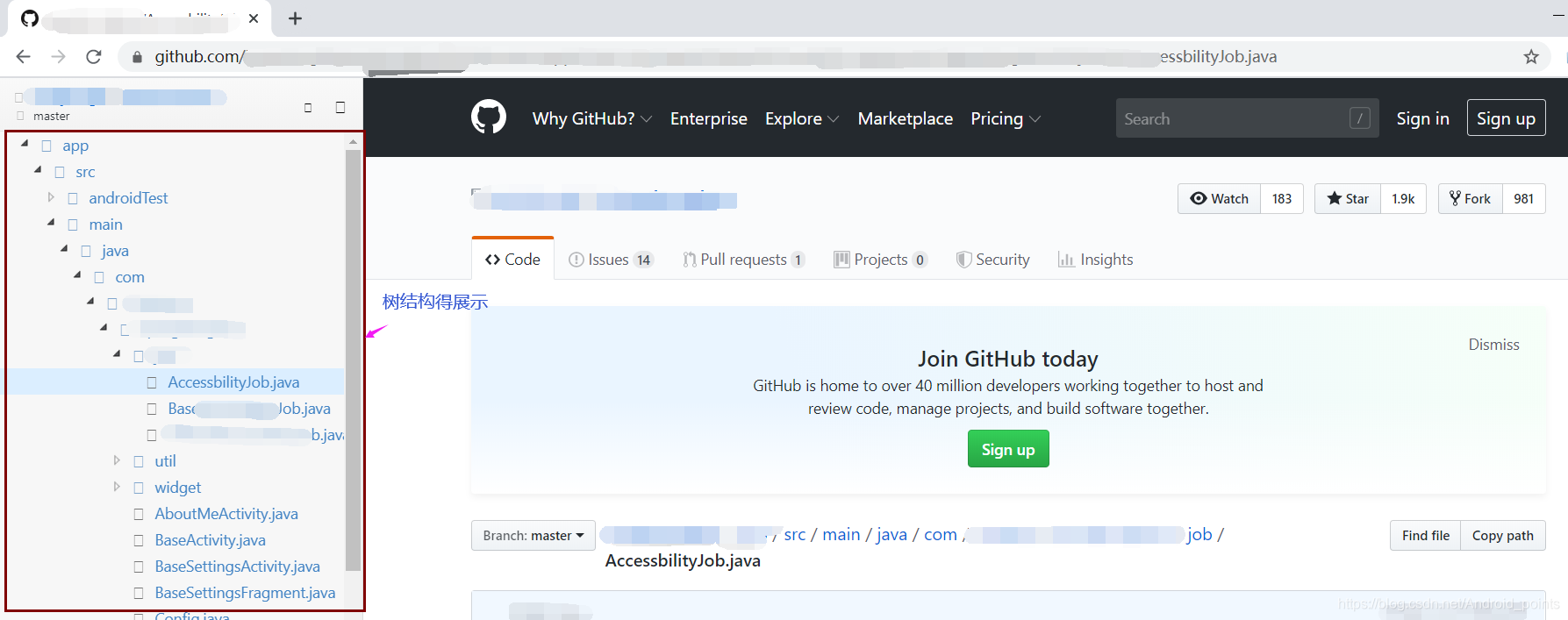Viewport: 1568px width, 620px height.
Task: Click the slash shortcut icon in the search box
Action: click(x=1360, y=118)
